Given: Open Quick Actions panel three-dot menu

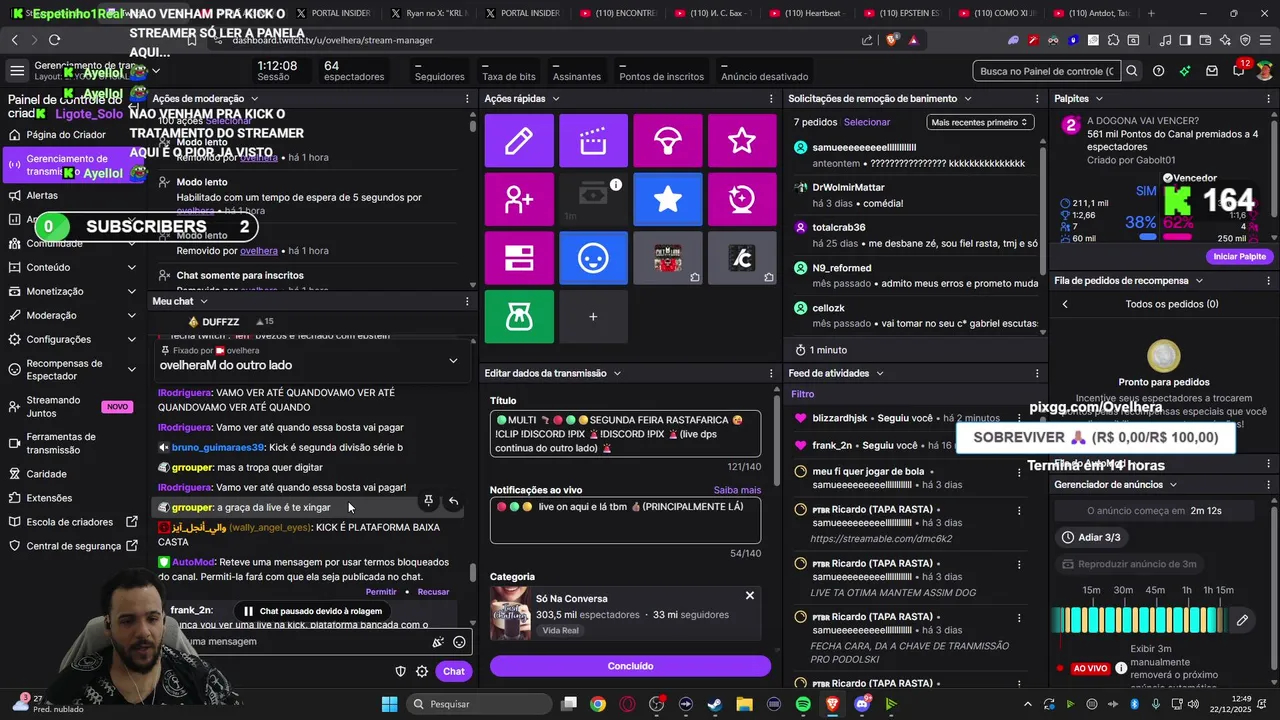Looking at the screenshot, I should click(771, 99).
